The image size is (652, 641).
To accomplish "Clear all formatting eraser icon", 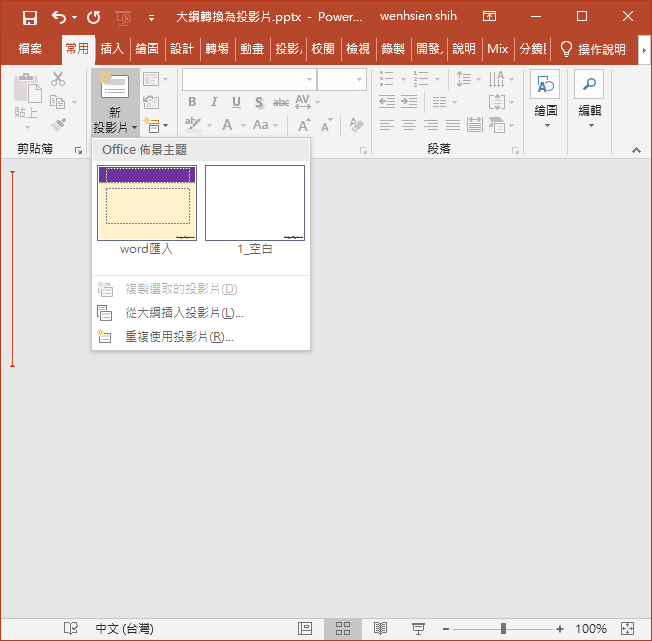I will point(356,125).
